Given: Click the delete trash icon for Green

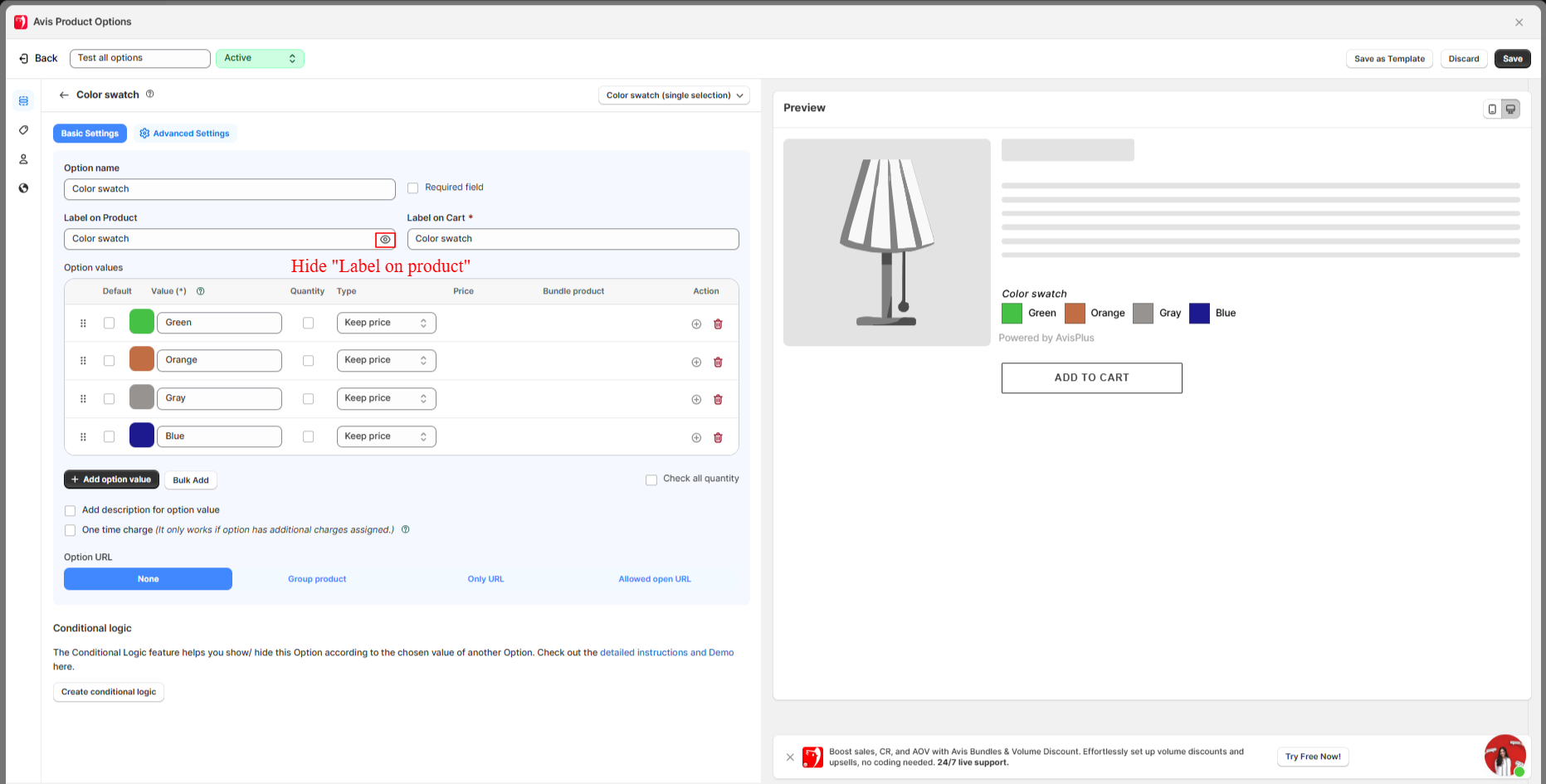Looking at the screenshot, I should [718, 324].
